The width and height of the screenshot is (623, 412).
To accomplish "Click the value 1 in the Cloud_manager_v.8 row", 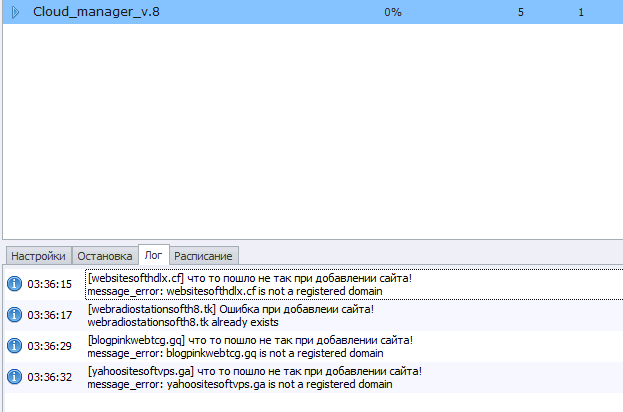I will [x=581, y=12].
